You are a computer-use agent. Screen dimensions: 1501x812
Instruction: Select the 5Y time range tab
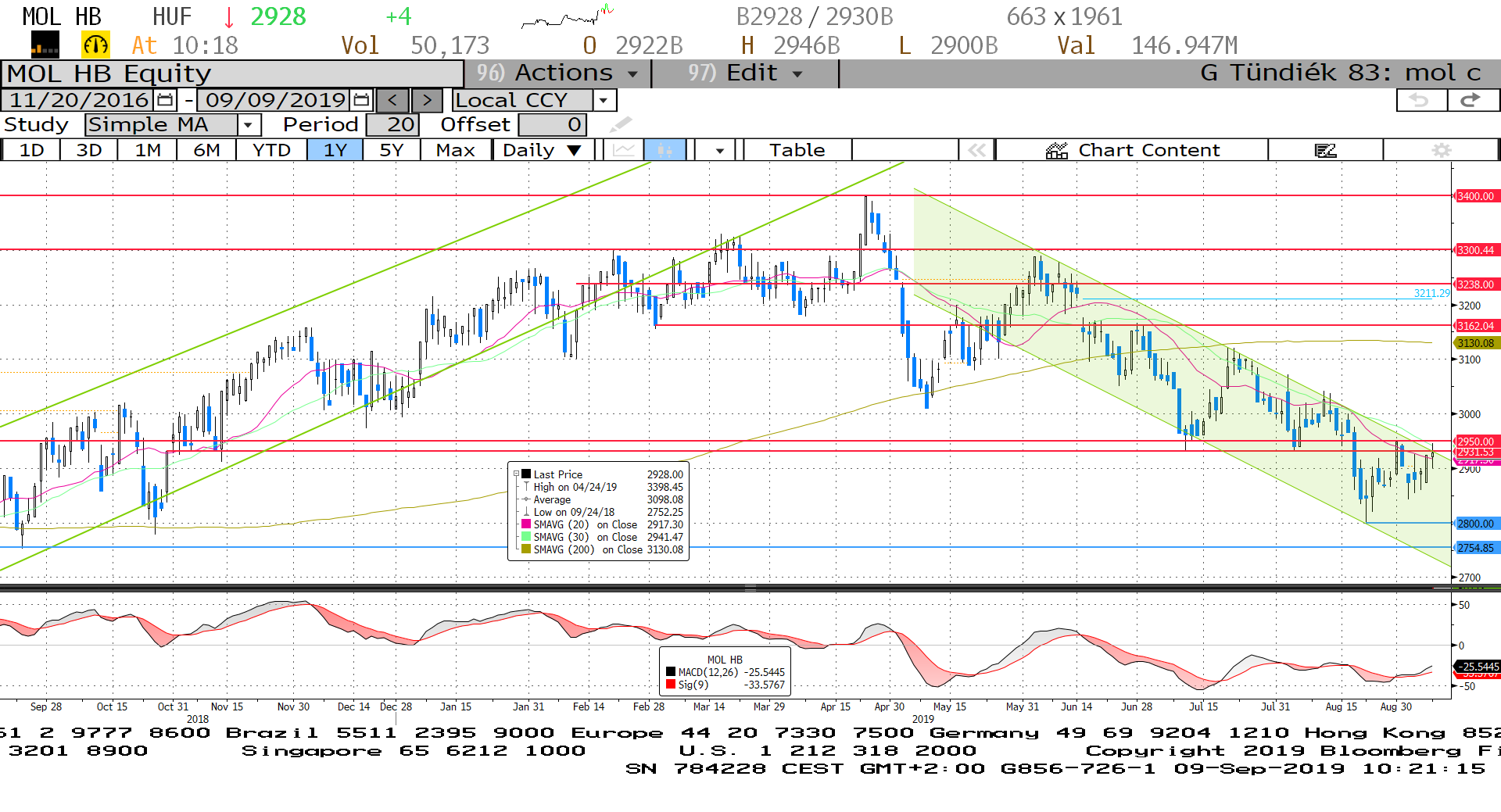coord(392,150)
